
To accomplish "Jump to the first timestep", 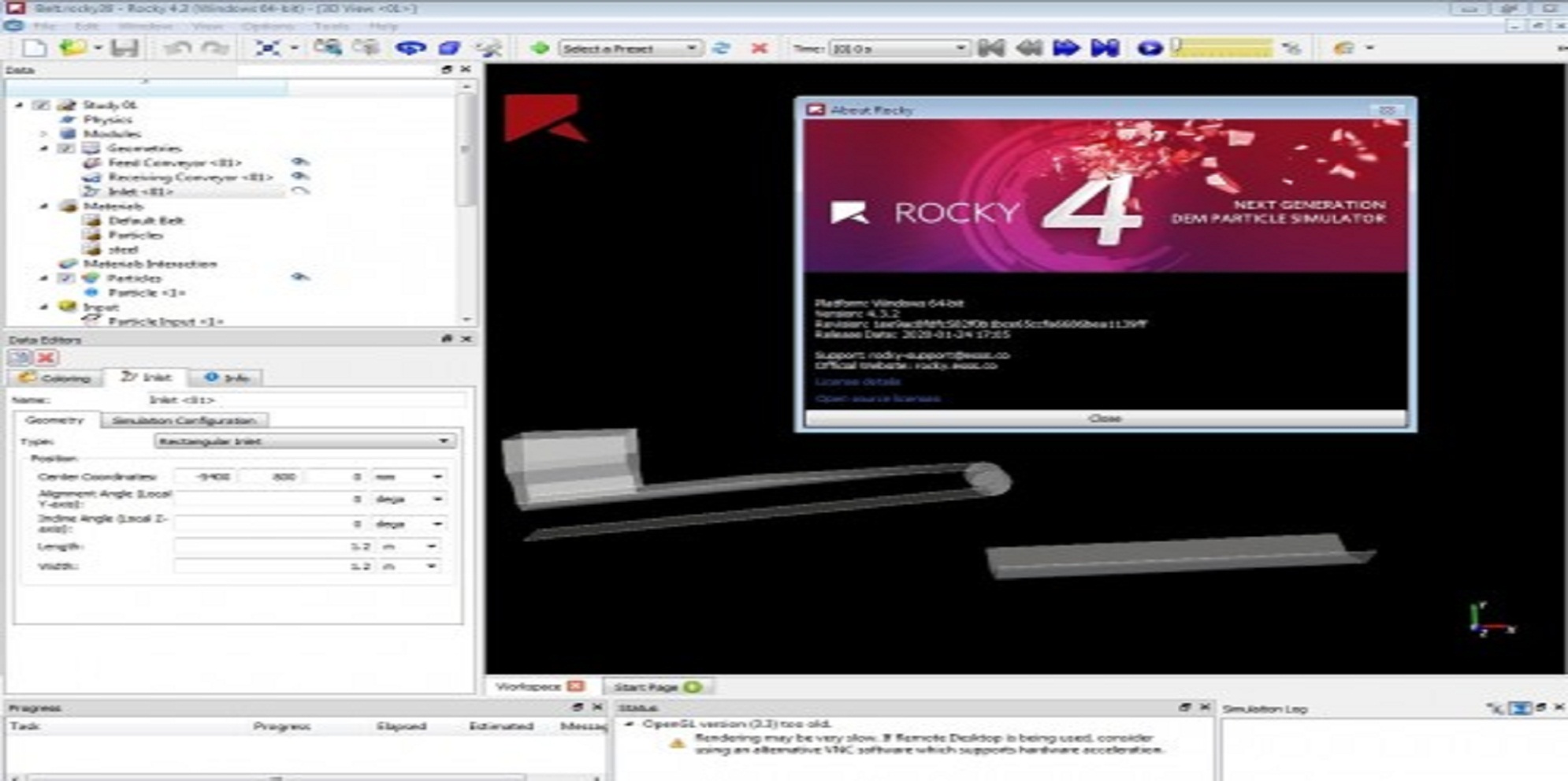I will coord(991,48).
